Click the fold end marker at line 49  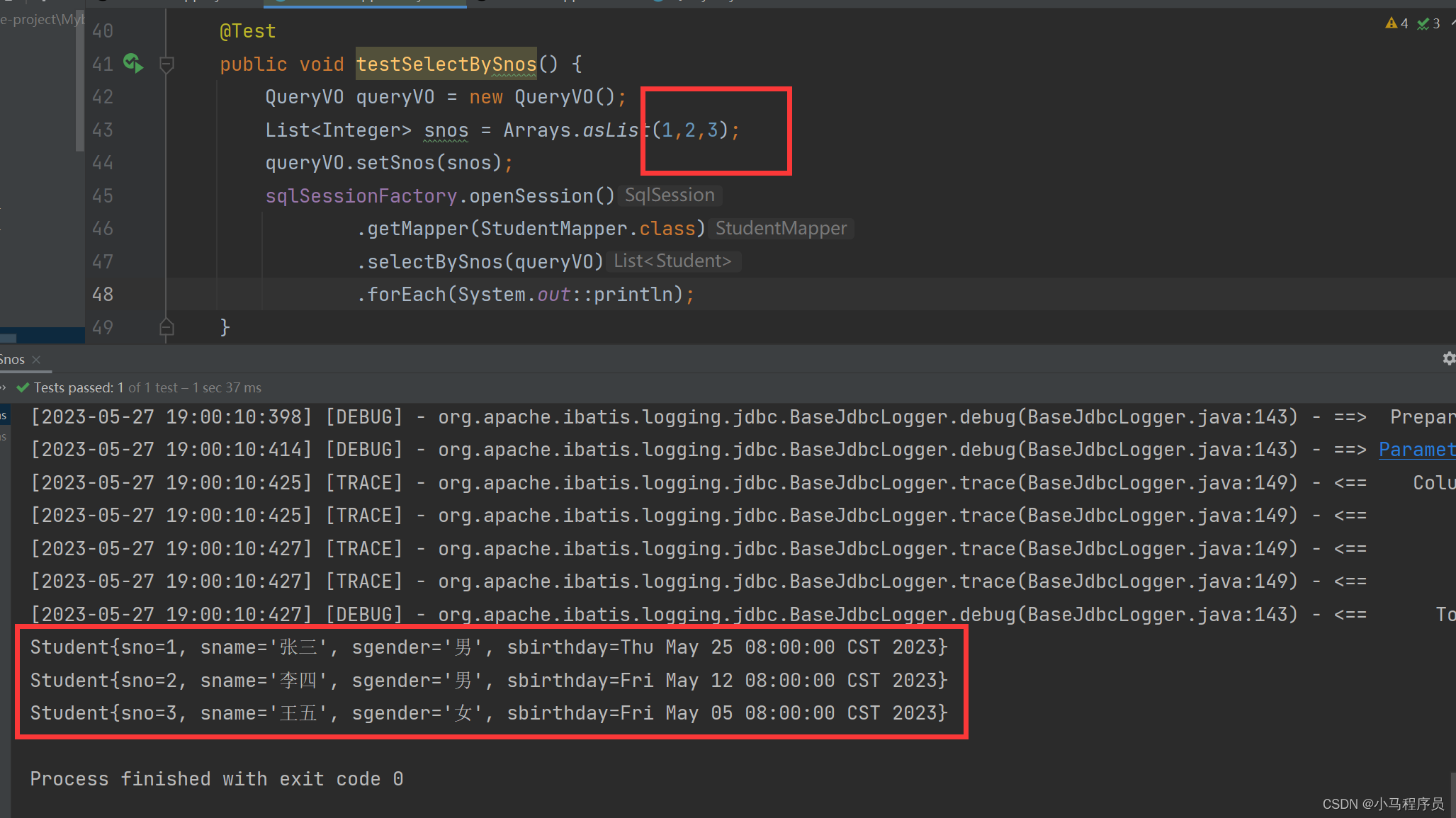click(167, 327)
